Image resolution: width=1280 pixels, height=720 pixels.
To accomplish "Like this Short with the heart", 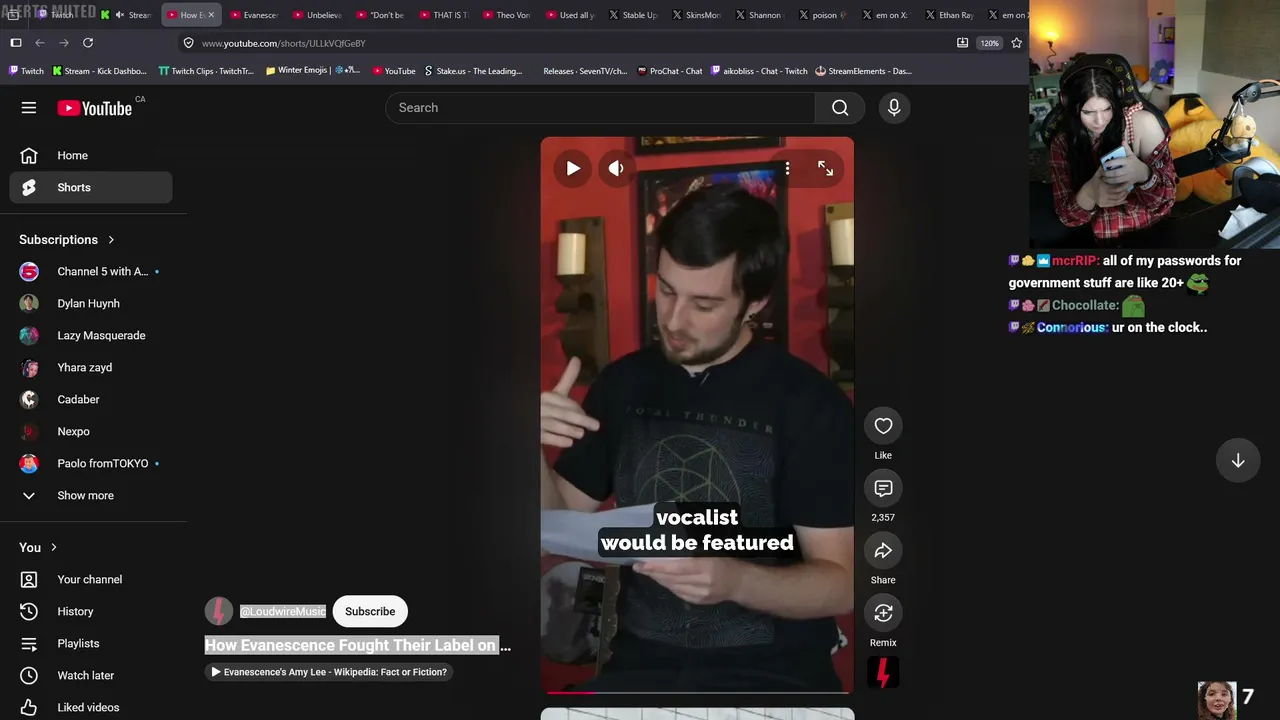I will [883, 426].
